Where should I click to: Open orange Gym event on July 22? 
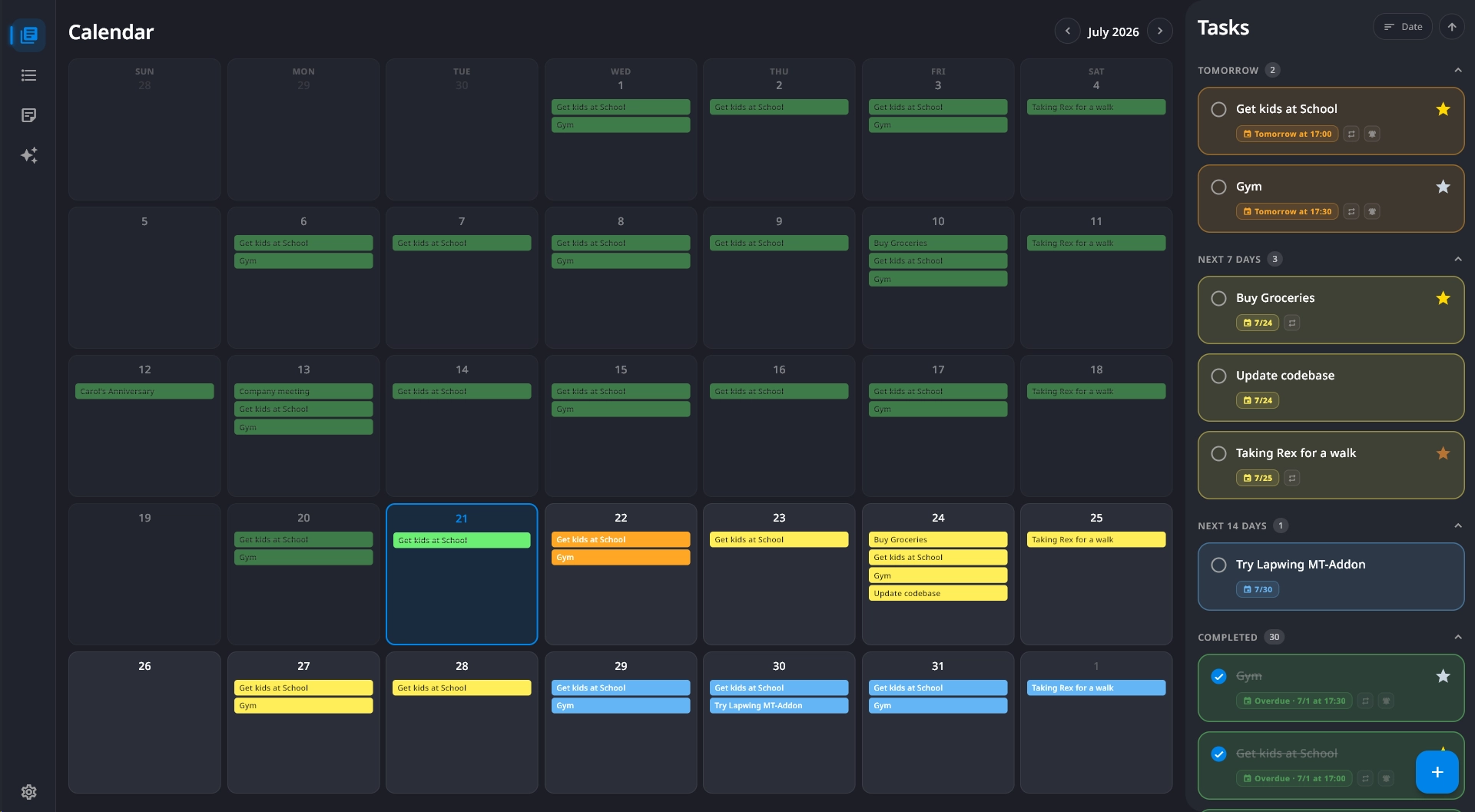pos(621,557)
